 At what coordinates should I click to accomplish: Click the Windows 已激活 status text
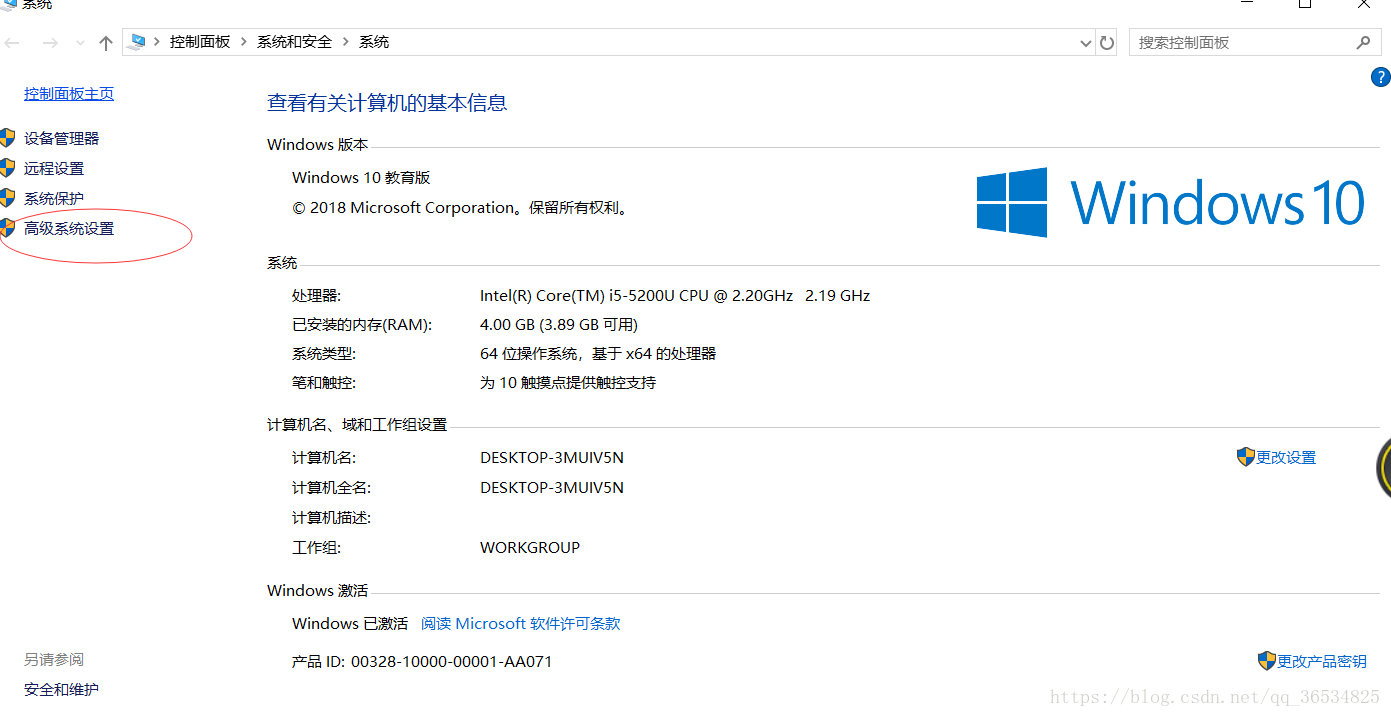pyautogui.click(x=350, y=624)
